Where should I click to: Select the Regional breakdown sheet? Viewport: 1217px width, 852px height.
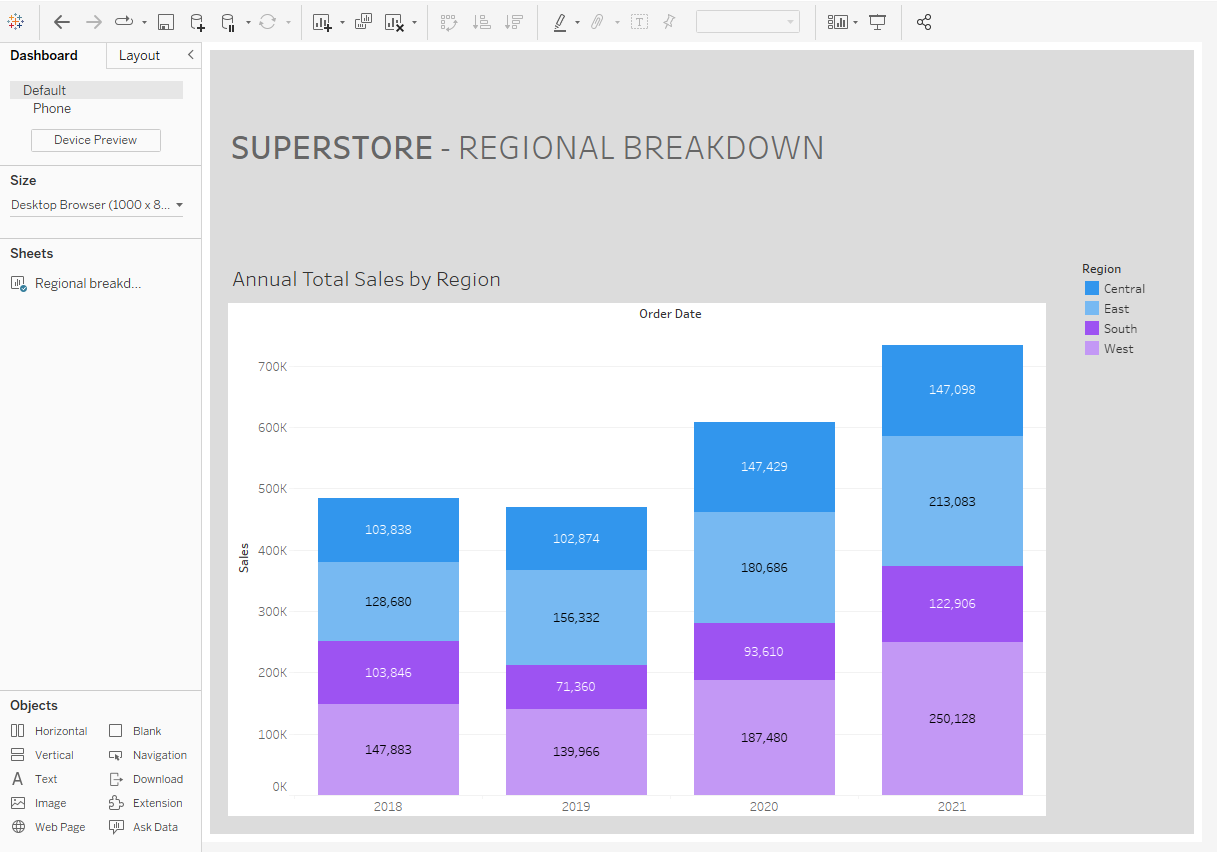(x=87, y=283)
